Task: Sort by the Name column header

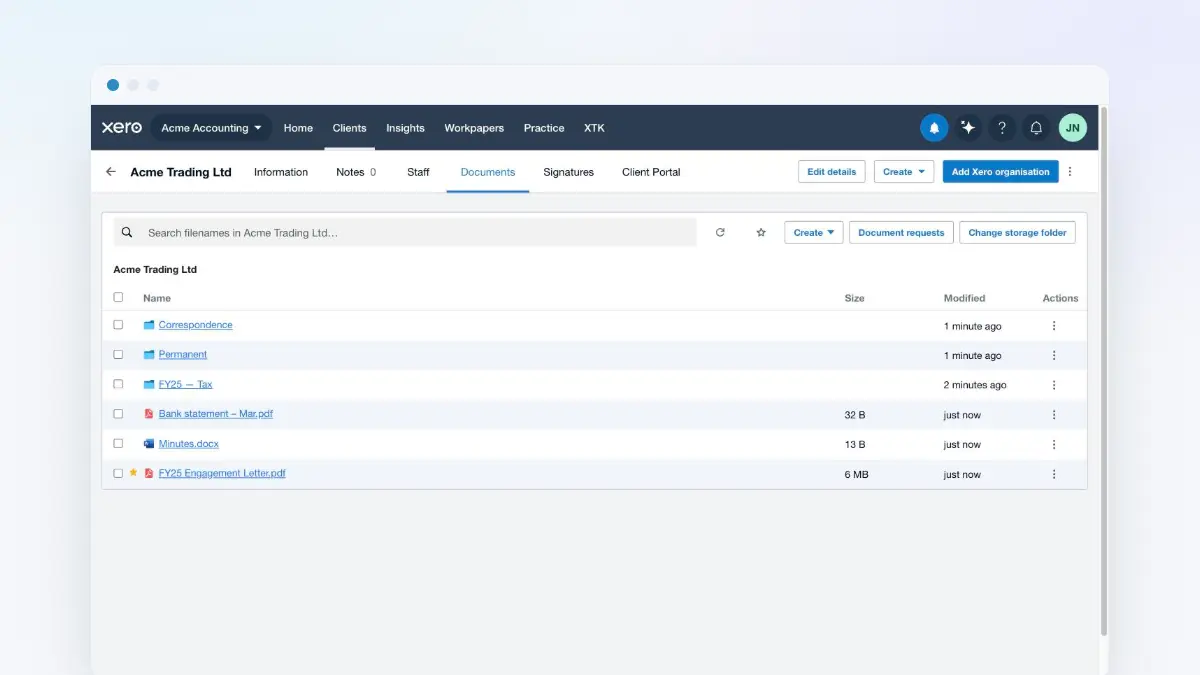Action: click(x=157, y=298)
